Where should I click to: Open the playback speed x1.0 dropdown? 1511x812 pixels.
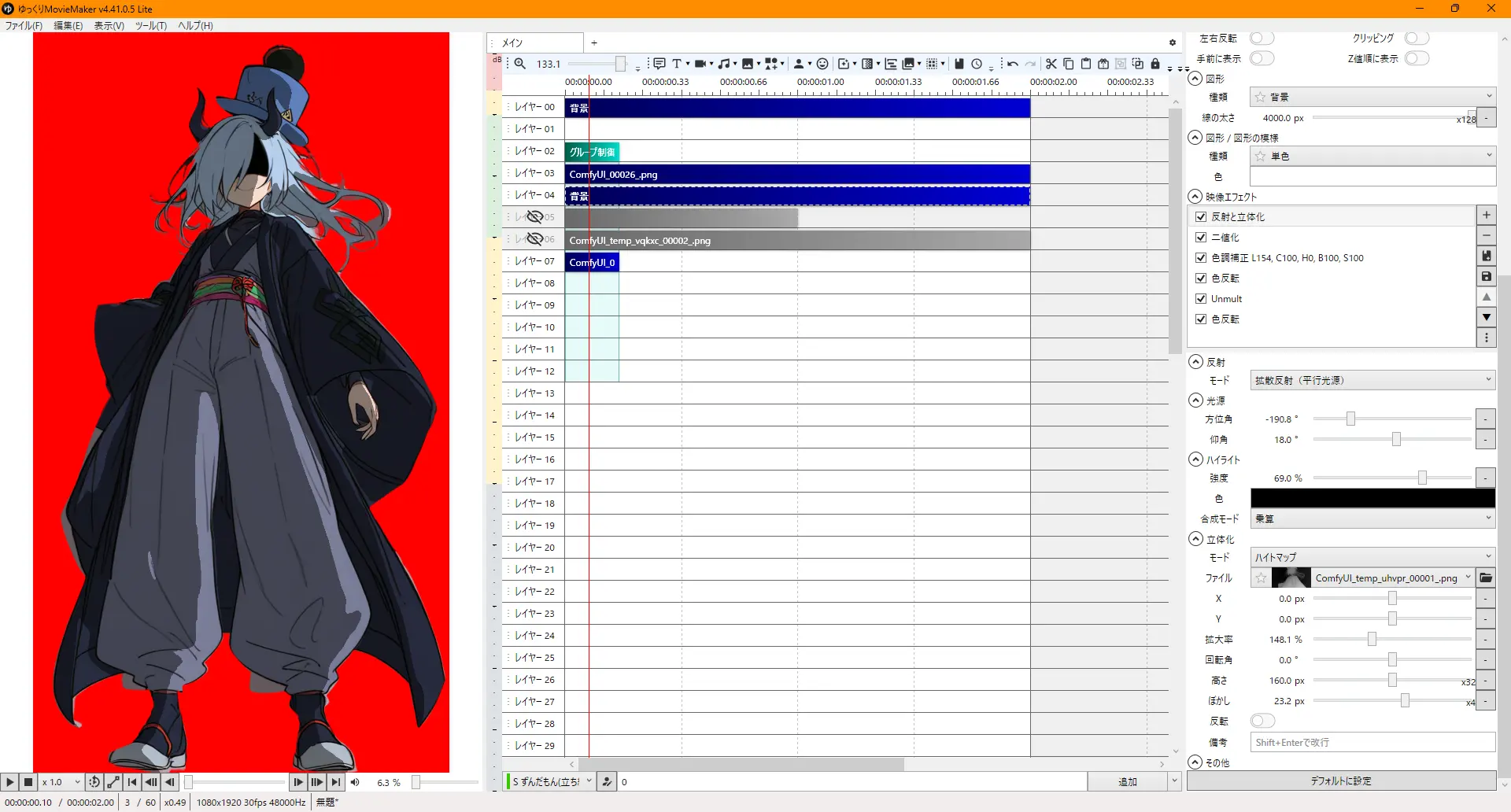click(61, 782)
